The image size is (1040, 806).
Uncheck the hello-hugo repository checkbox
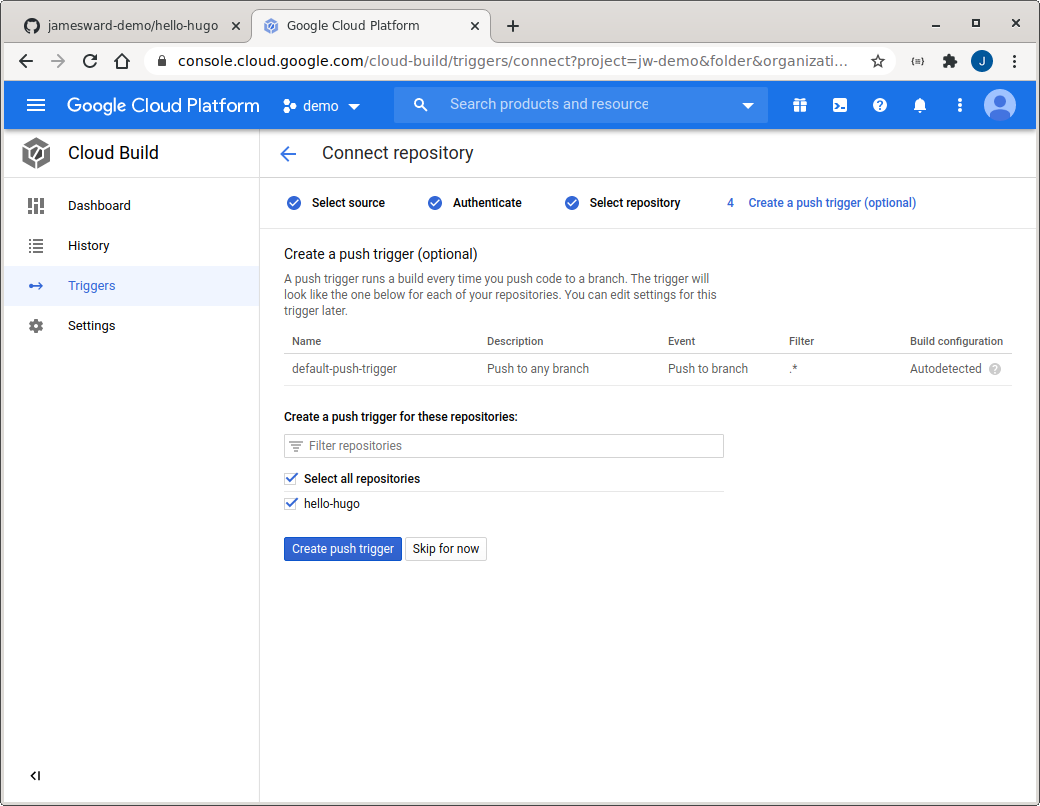coord(292,504)
